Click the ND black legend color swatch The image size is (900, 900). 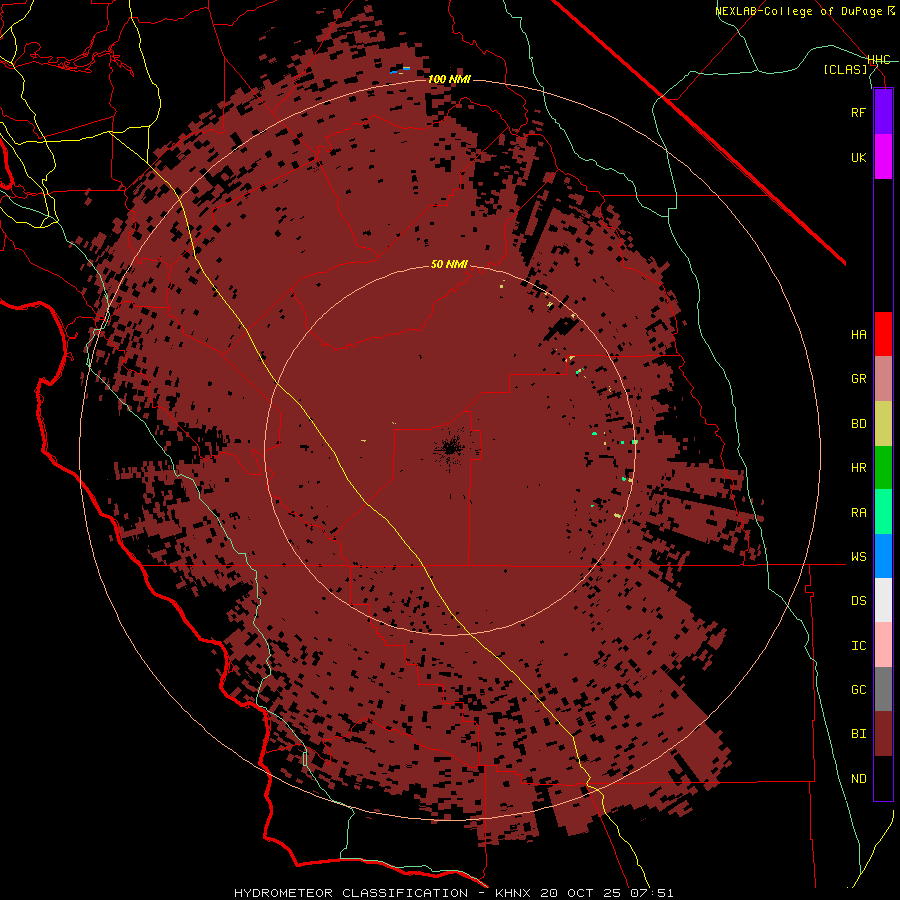click(x=883, y=778)
